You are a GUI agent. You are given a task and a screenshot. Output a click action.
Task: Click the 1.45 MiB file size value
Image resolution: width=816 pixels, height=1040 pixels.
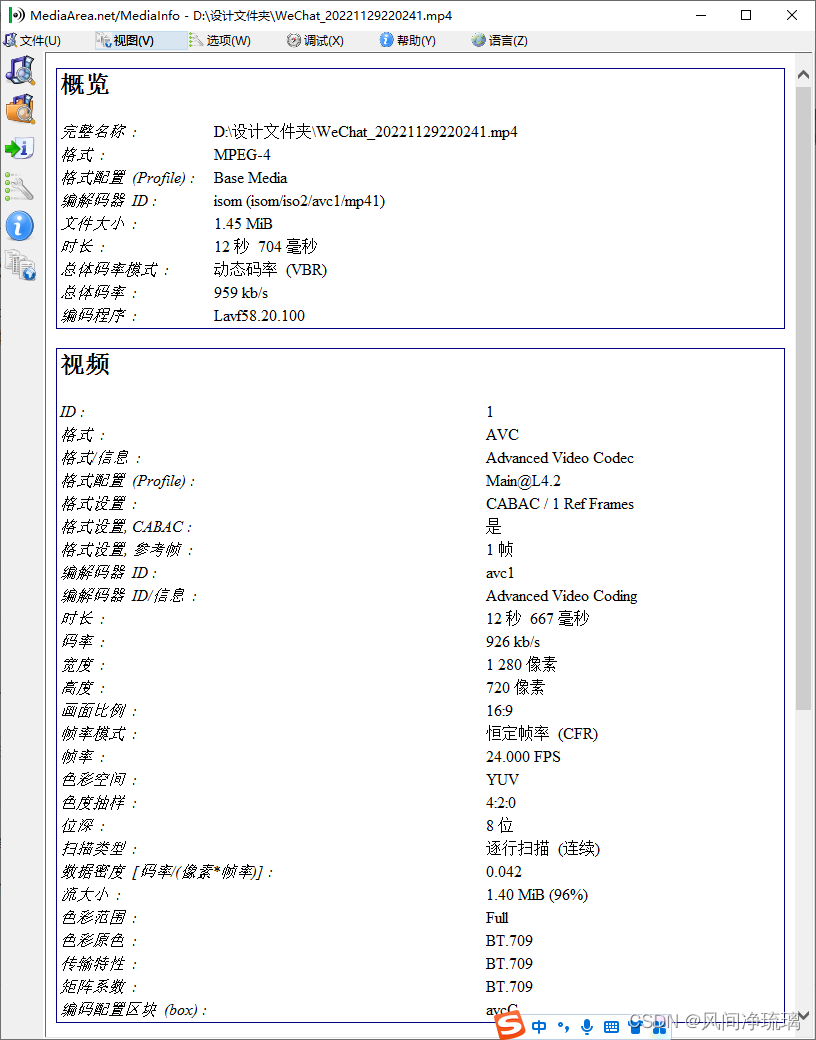243,224
